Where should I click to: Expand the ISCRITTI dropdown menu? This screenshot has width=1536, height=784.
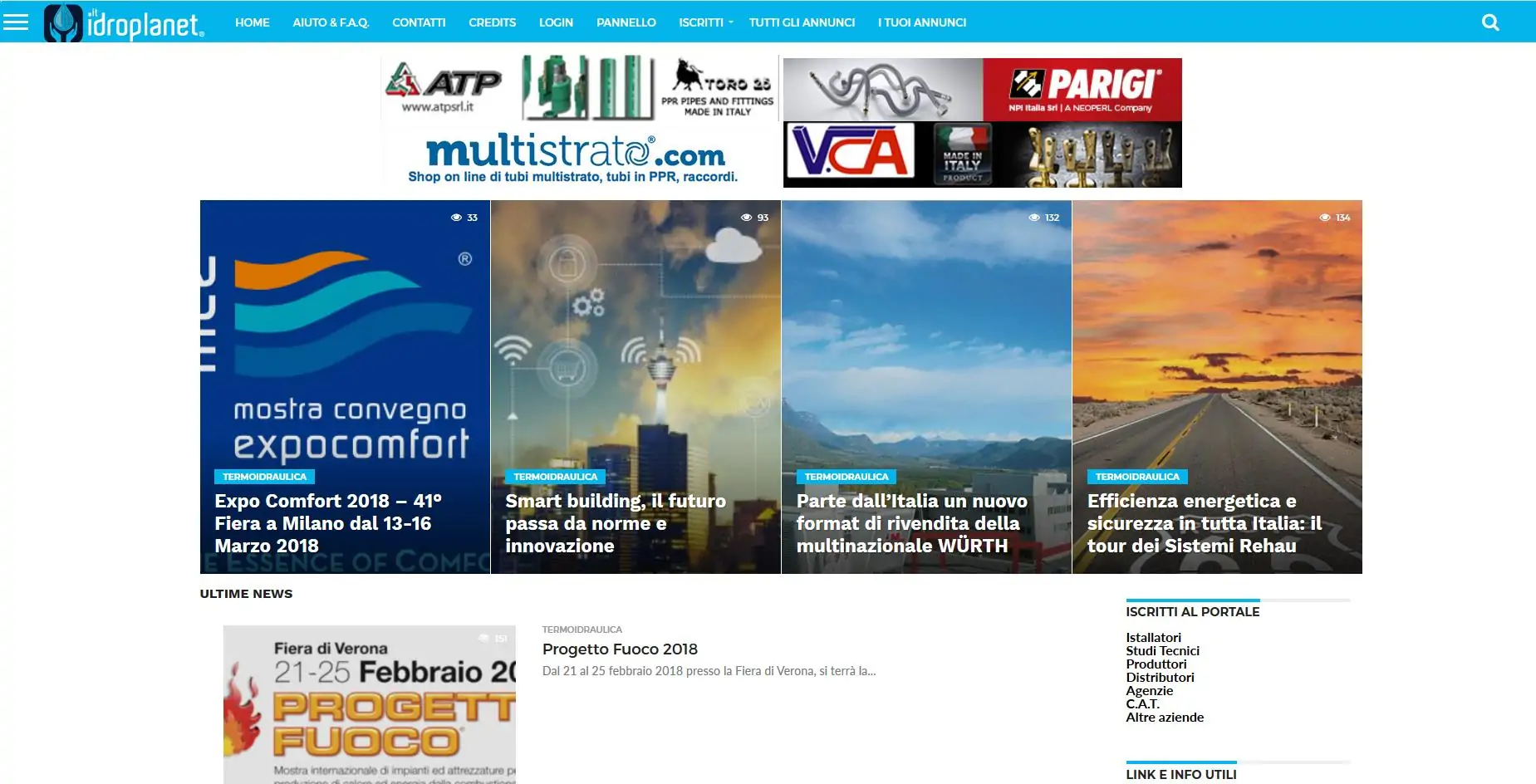(705, 22)
